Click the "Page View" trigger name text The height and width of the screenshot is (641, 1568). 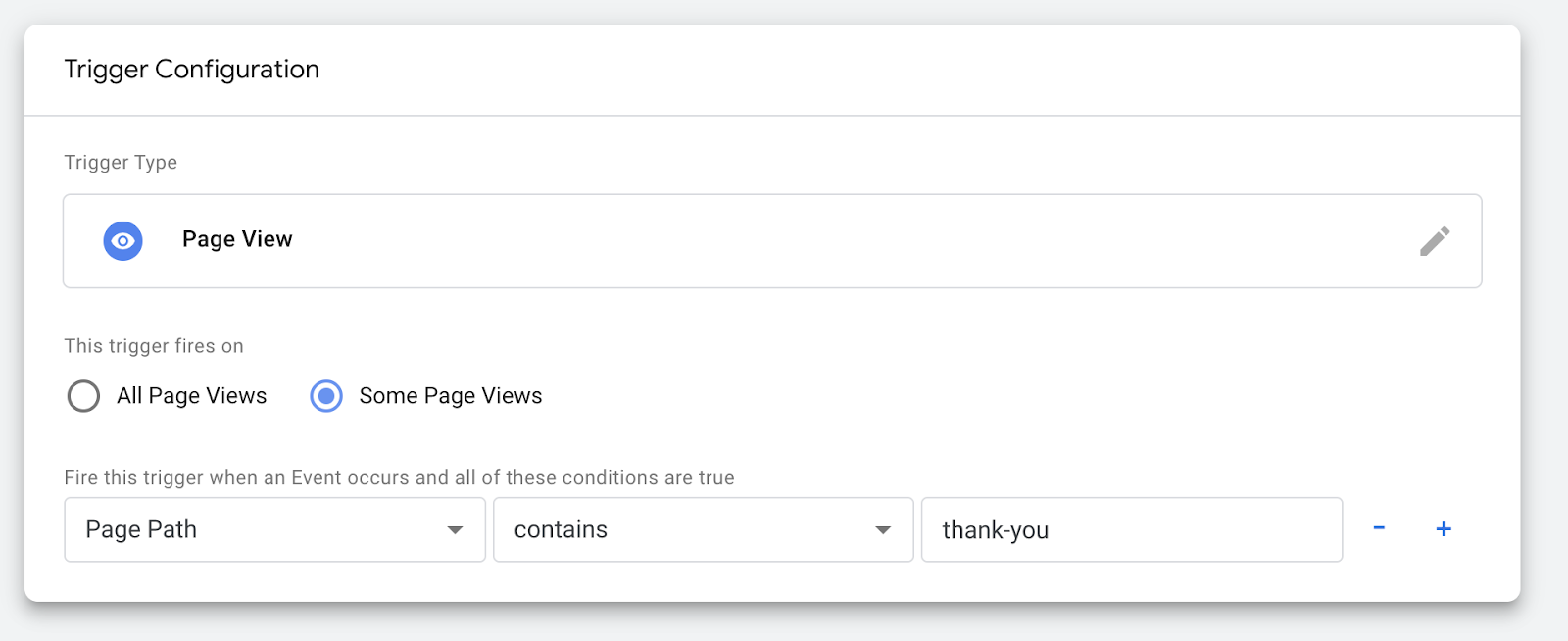tap(237, 239)
